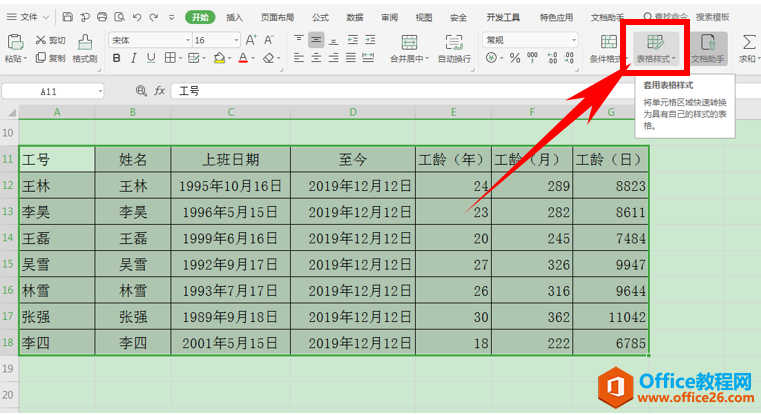
Task: Align cell text left
Action: (x=299, y=58)
